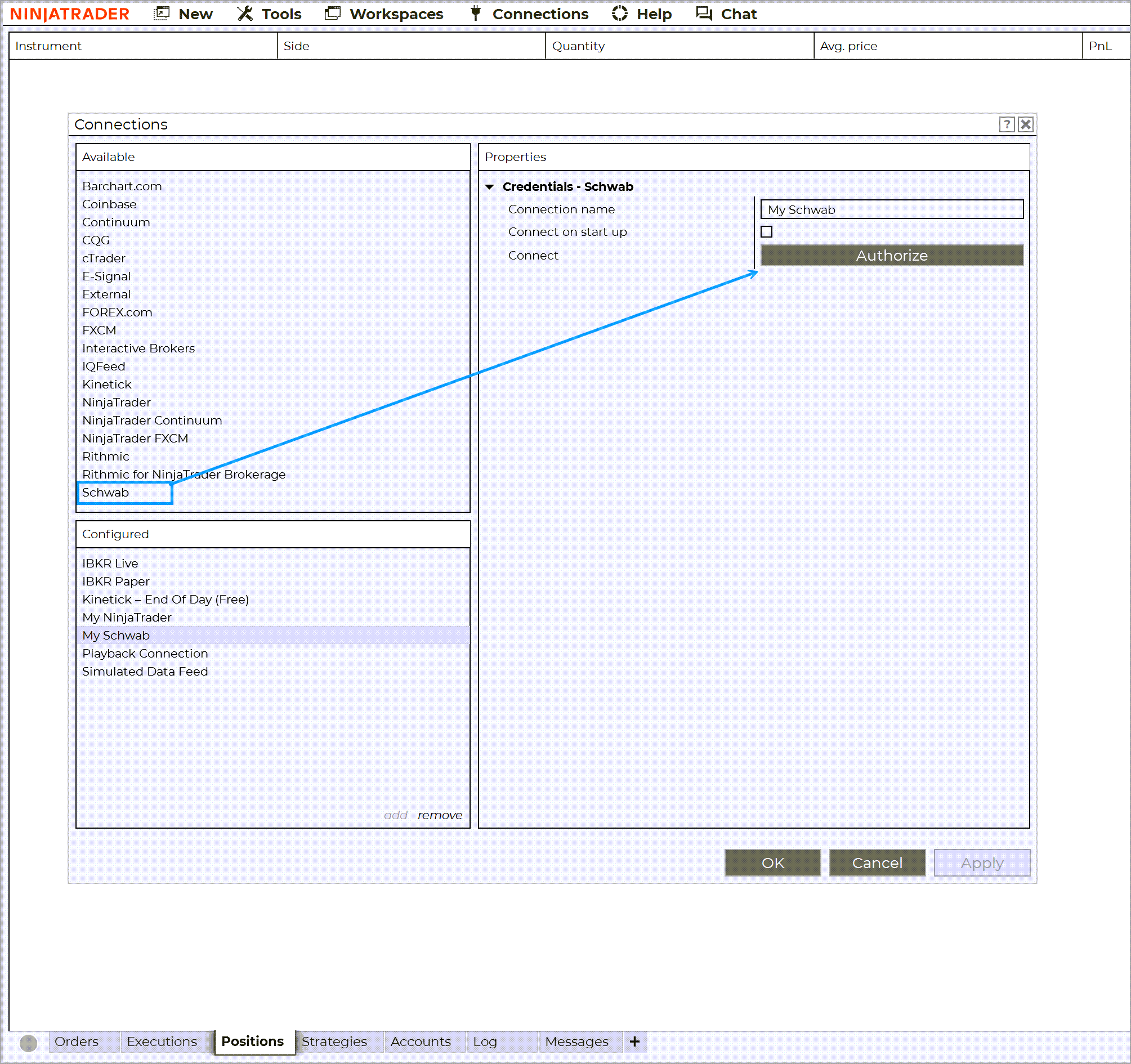
Task: Open the Accounts tab
Action: coord(421,1041)
